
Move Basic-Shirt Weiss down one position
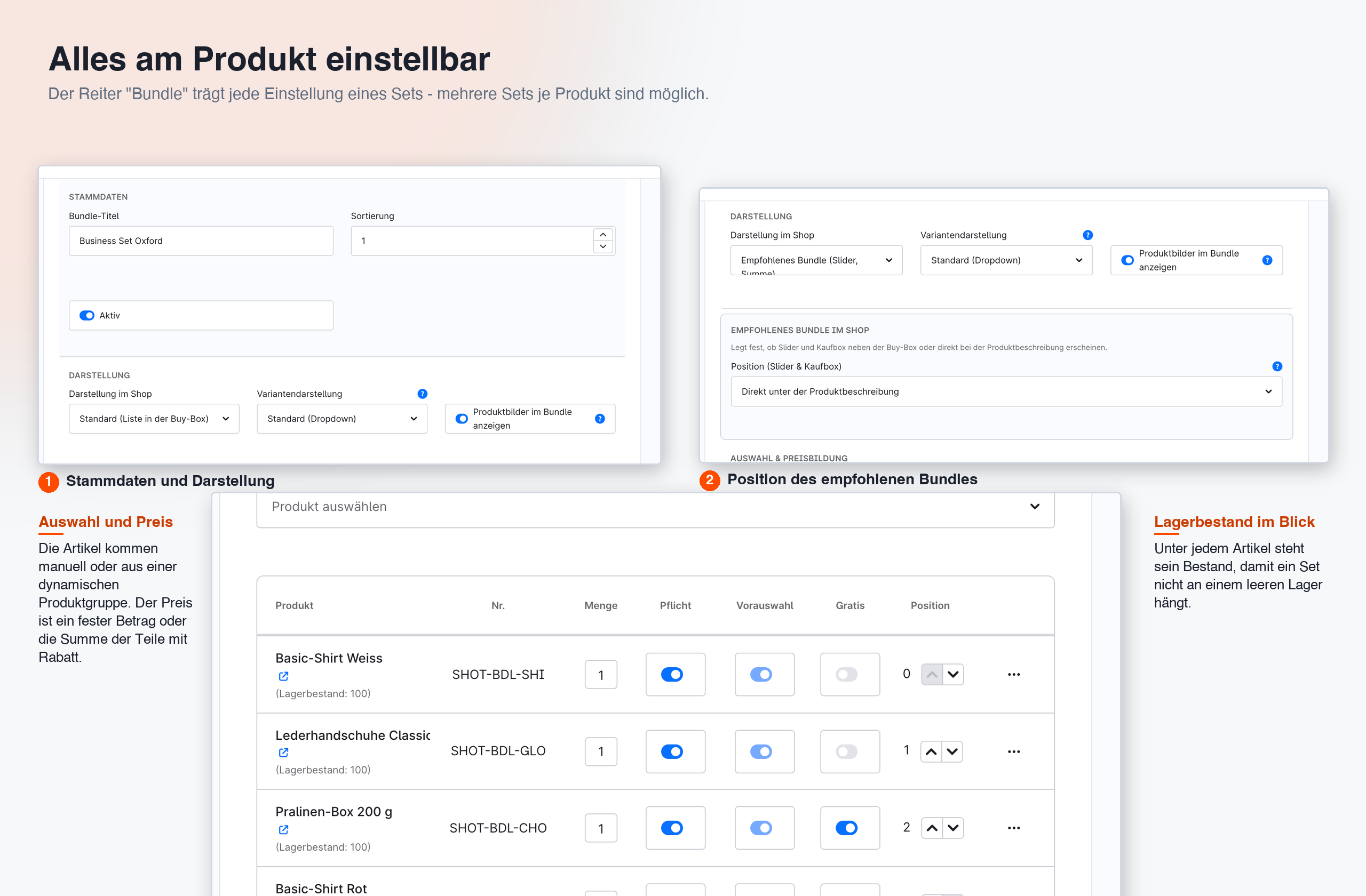pos(953,674)
